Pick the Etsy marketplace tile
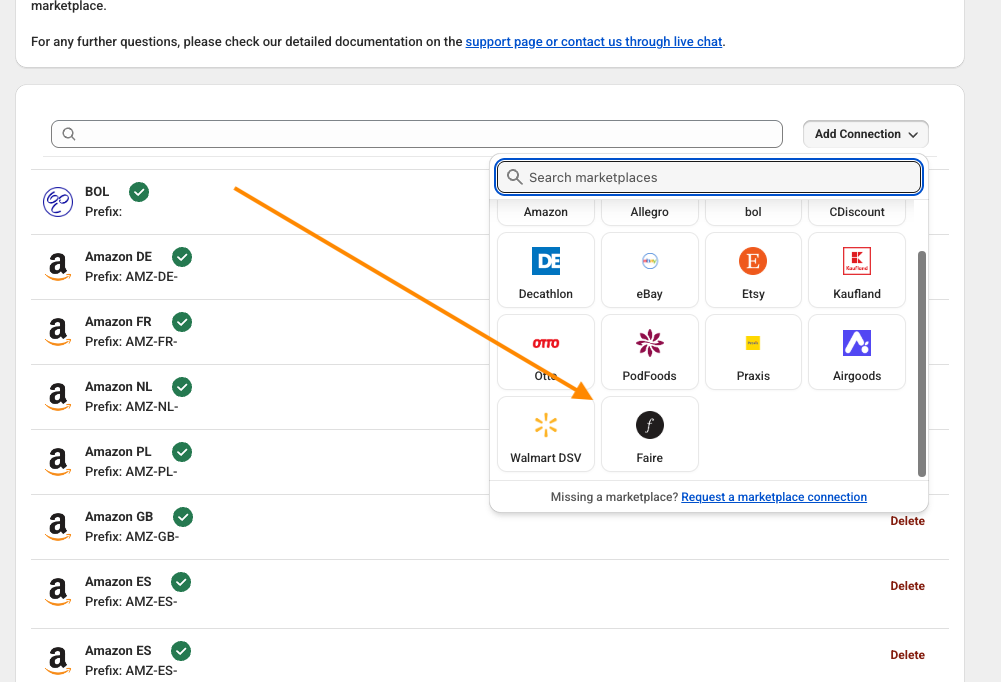This screenshot has height=682, width=1001. tap(753, 270)
